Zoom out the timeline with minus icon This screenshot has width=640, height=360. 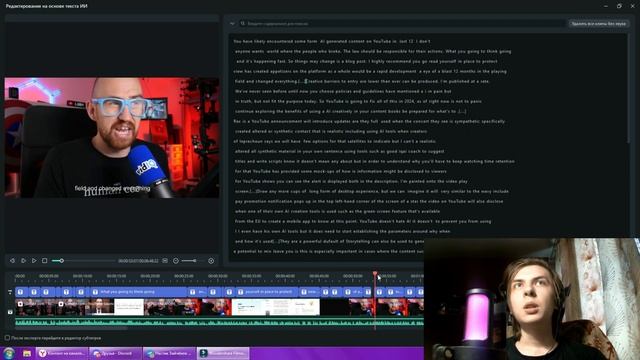(x=176, y=261)
